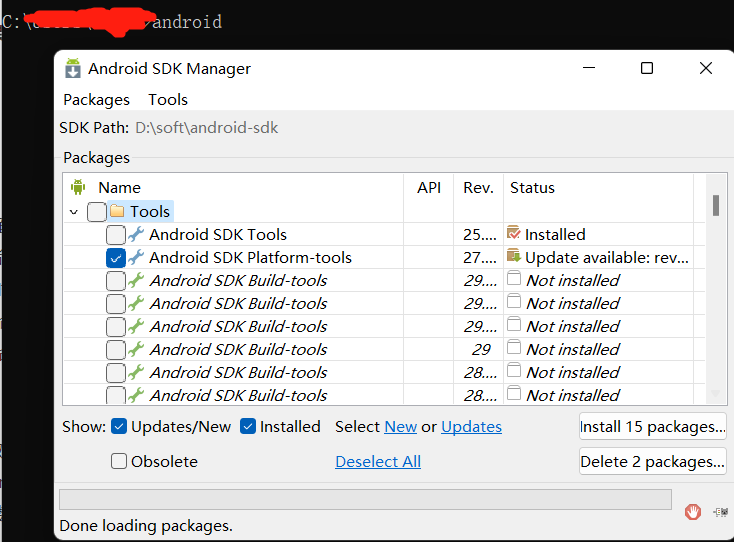The width and height of the screenshot is (734, 542).
Task: Click the 'android' command text in the terminal window
Action: pyautogui.click(x=187, y=22)
